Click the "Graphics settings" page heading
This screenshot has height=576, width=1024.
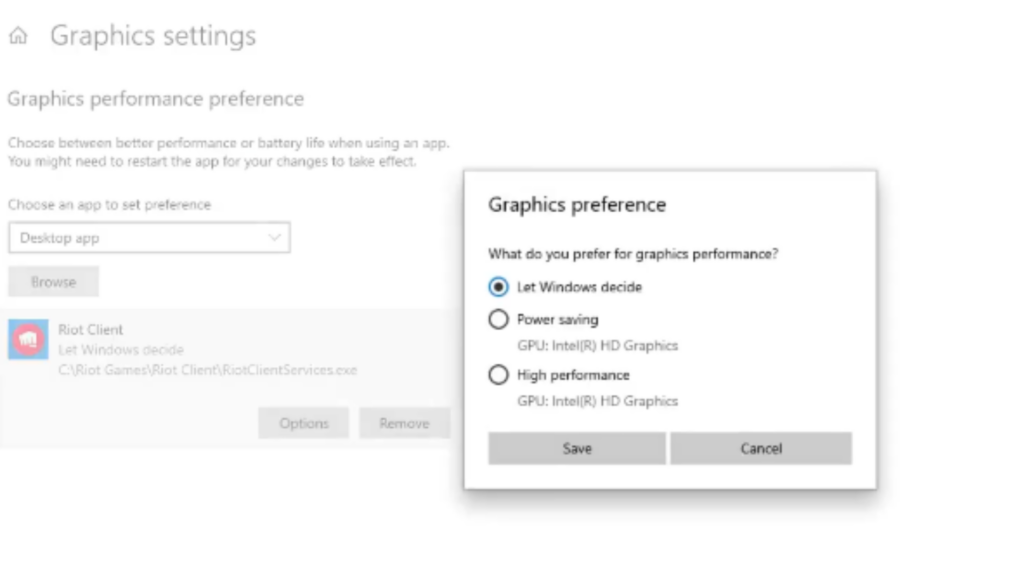point(154,35)
